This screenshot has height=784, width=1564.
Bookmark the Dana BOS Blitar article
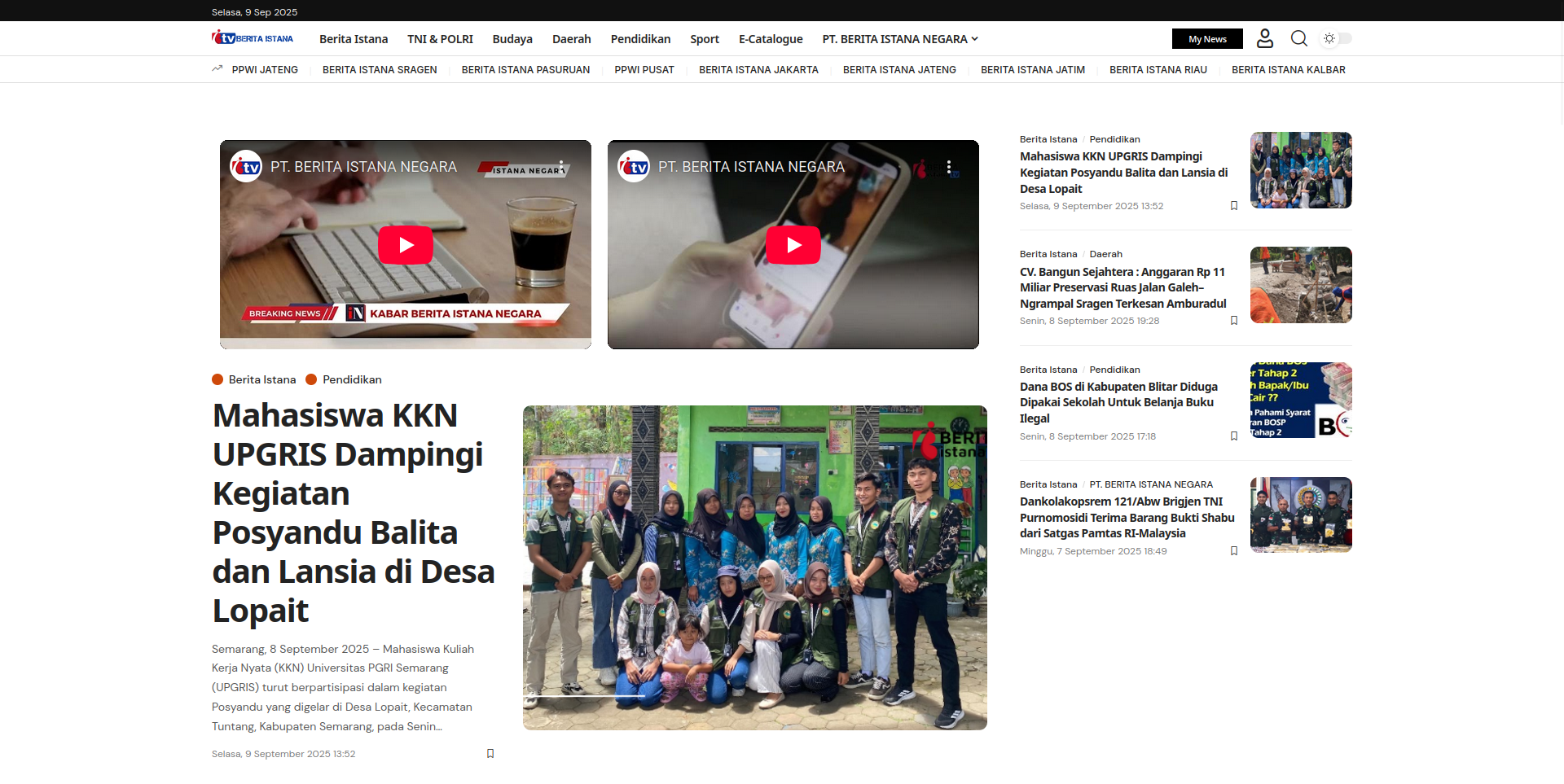1234,436
